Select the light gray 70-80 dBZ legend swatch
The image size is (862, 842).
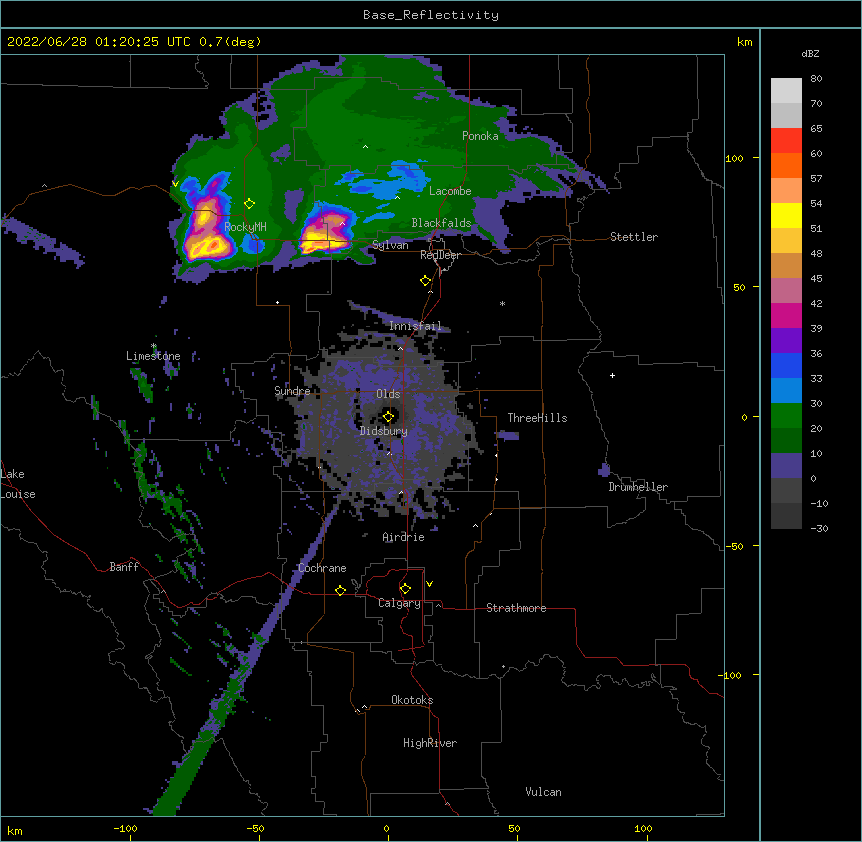786,91
